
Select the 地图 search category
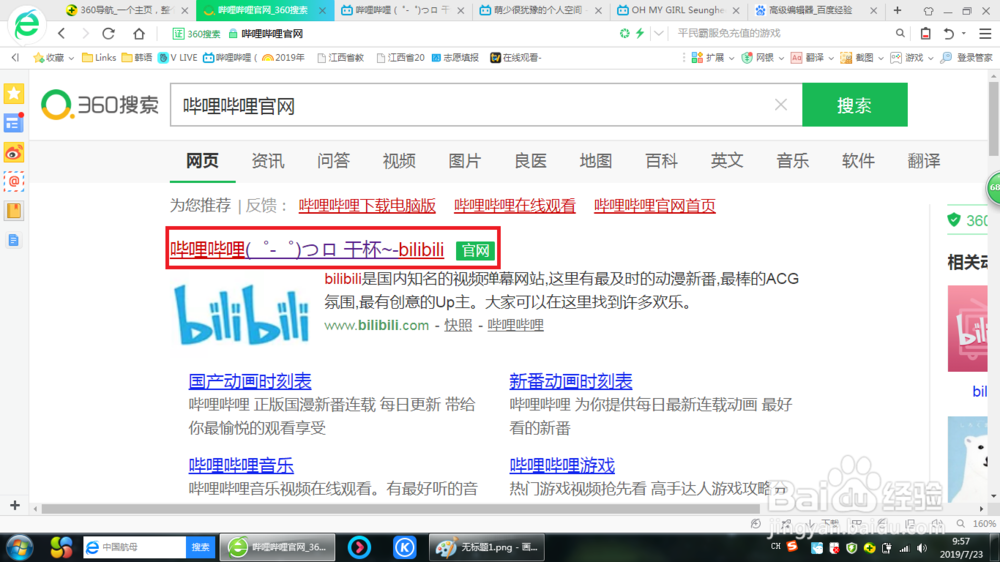pyautogui.click(x=596, y=161)
